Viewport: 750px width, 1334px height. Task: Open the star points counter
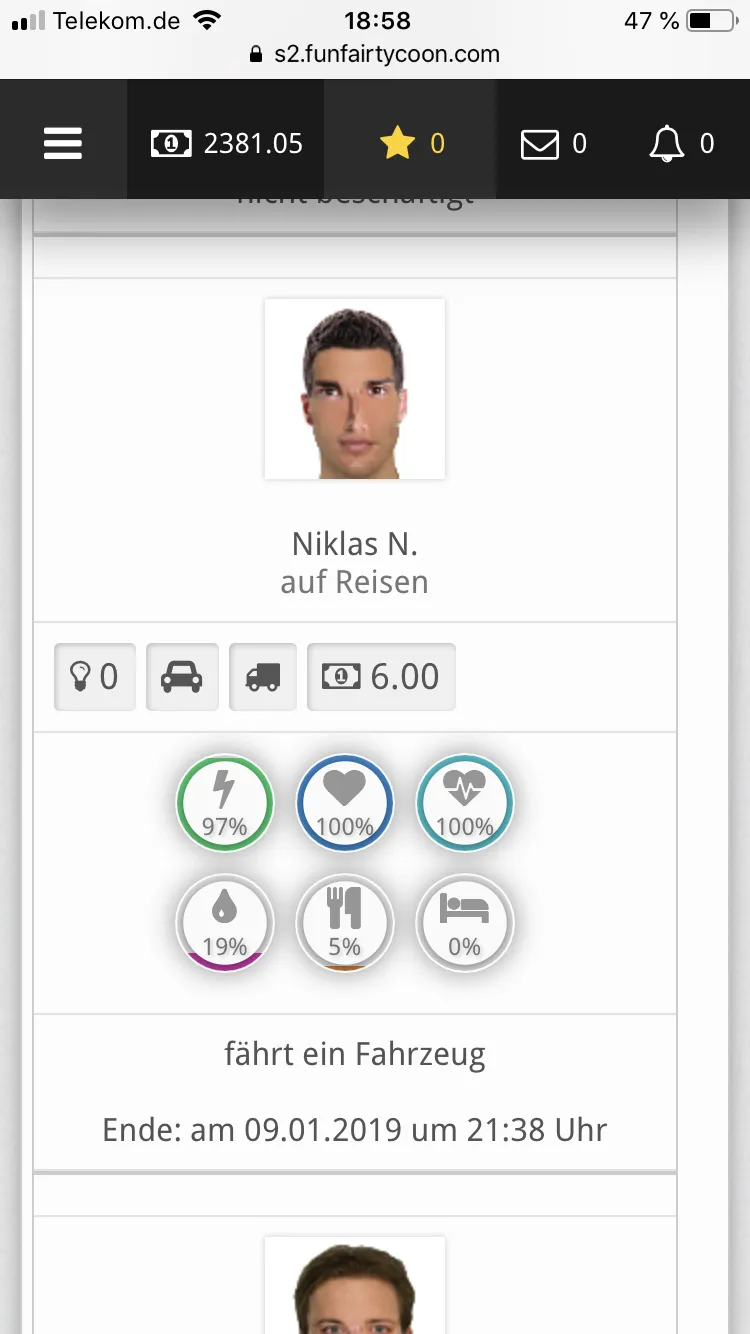click(411, 144)
